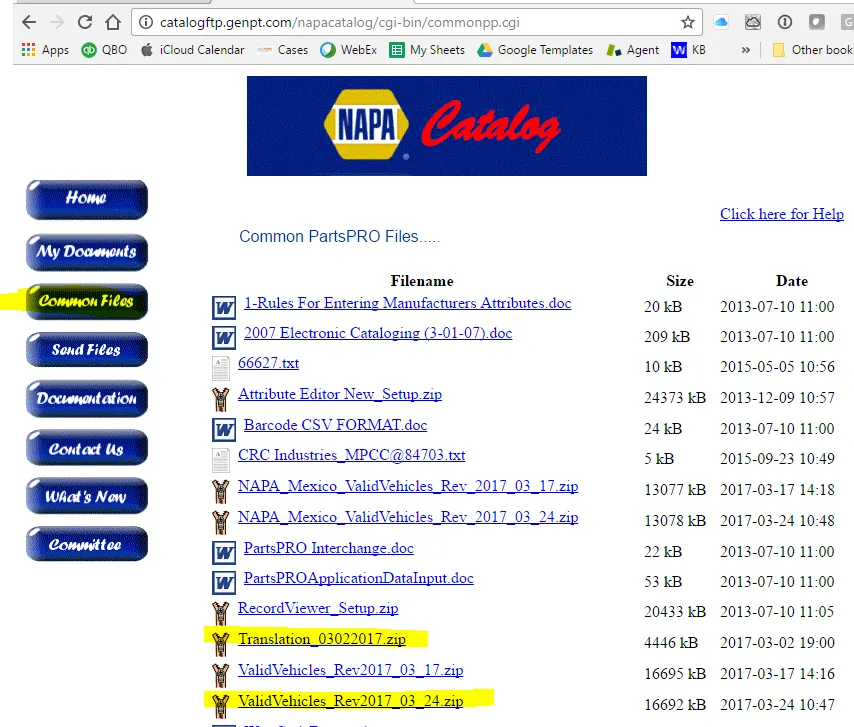Download Attribute Editor New_Setup.zip
Image resolution: width=854 pixels, height=727 pixels.
pos(339,394)
